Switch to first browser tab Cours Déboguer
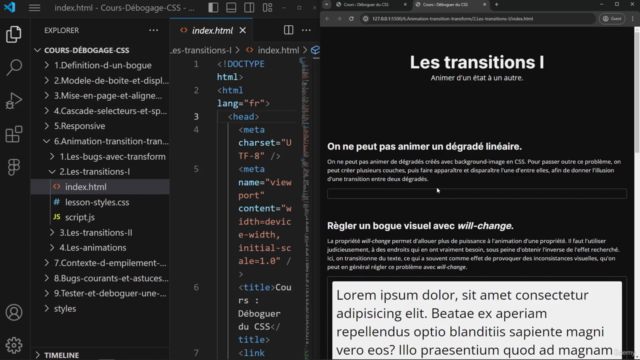This screenshot has height=360, width=640. click(x=366, y=4)
